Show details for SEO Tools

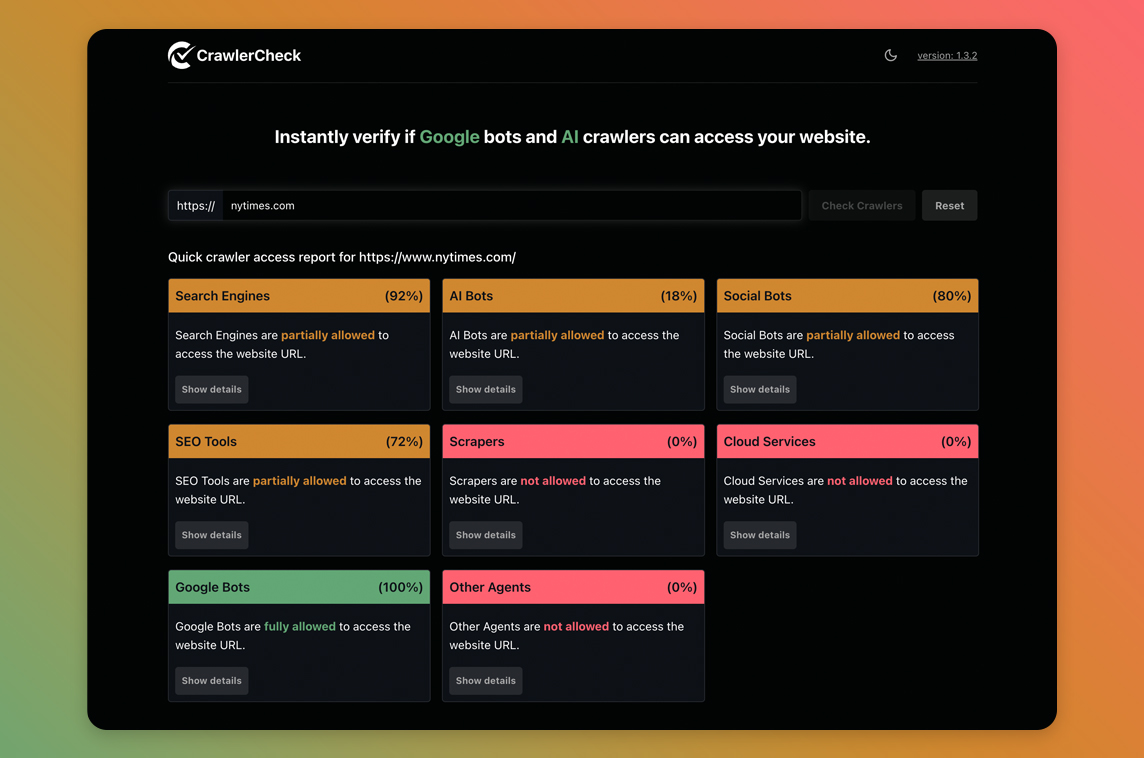coord(212,535)
